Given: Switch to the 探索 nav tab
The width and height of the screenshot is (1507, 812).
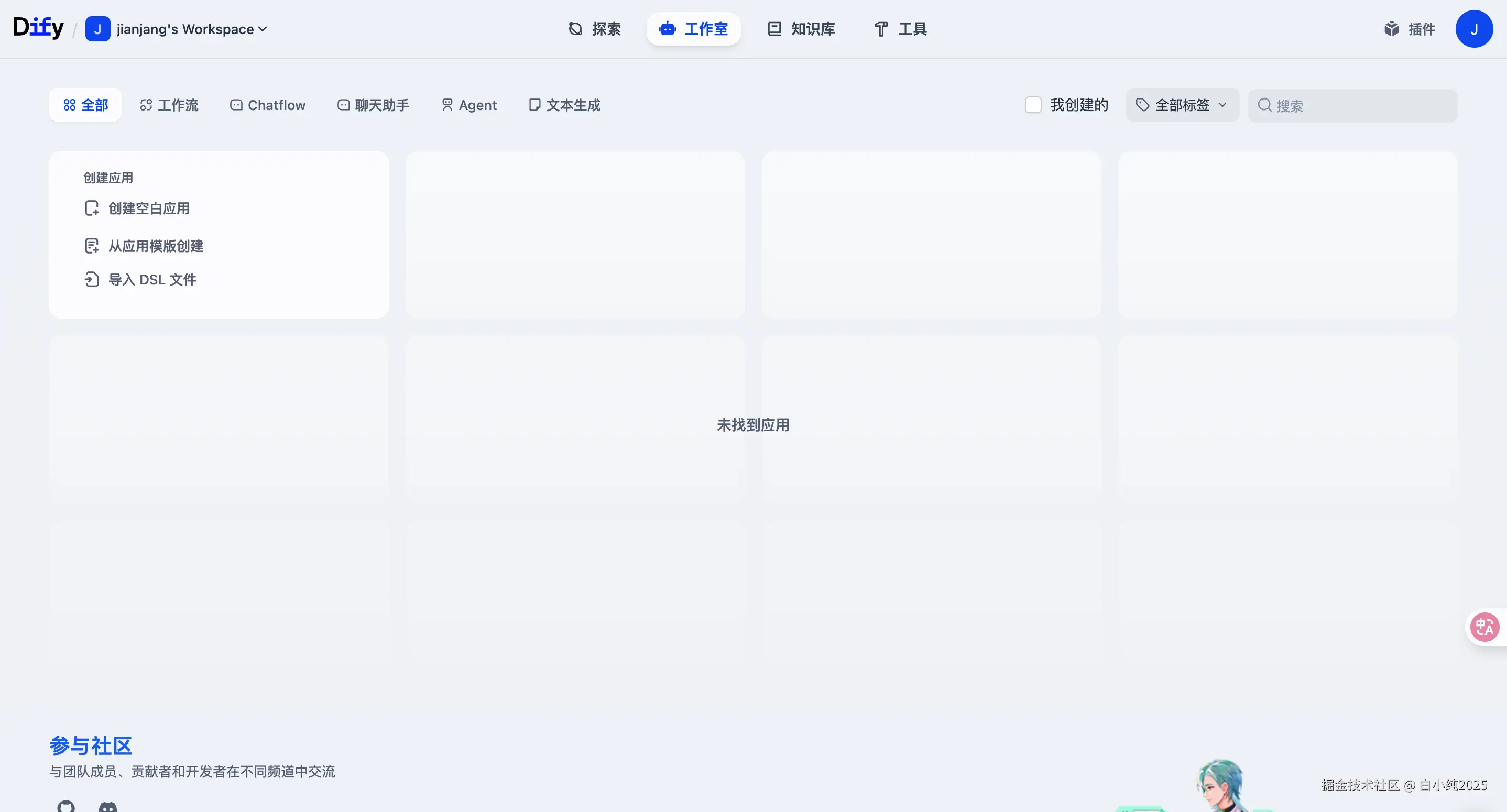Looking at the screenshot, I should (594, 29).
